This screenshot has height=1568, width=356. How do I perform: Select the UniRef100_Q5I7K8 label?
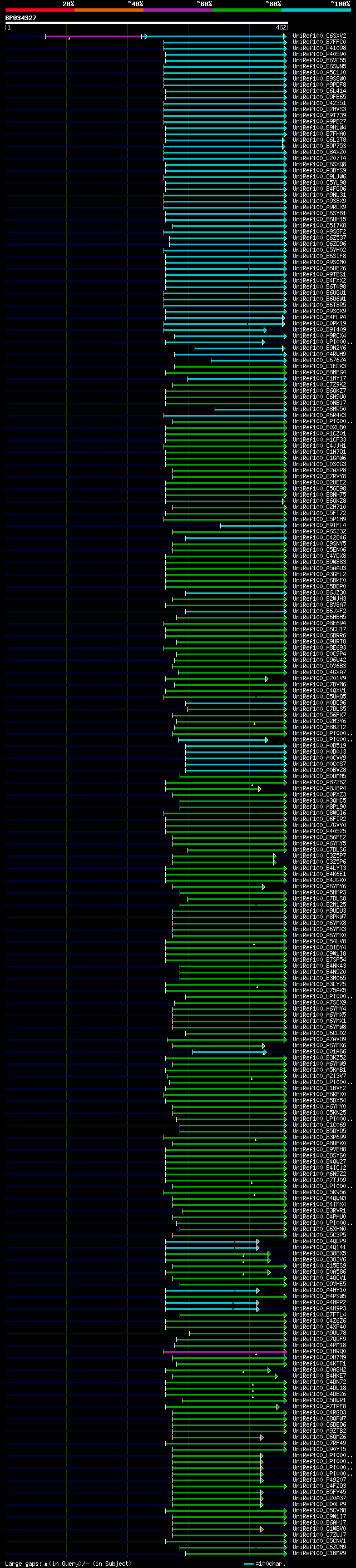(x=319, y=225)
